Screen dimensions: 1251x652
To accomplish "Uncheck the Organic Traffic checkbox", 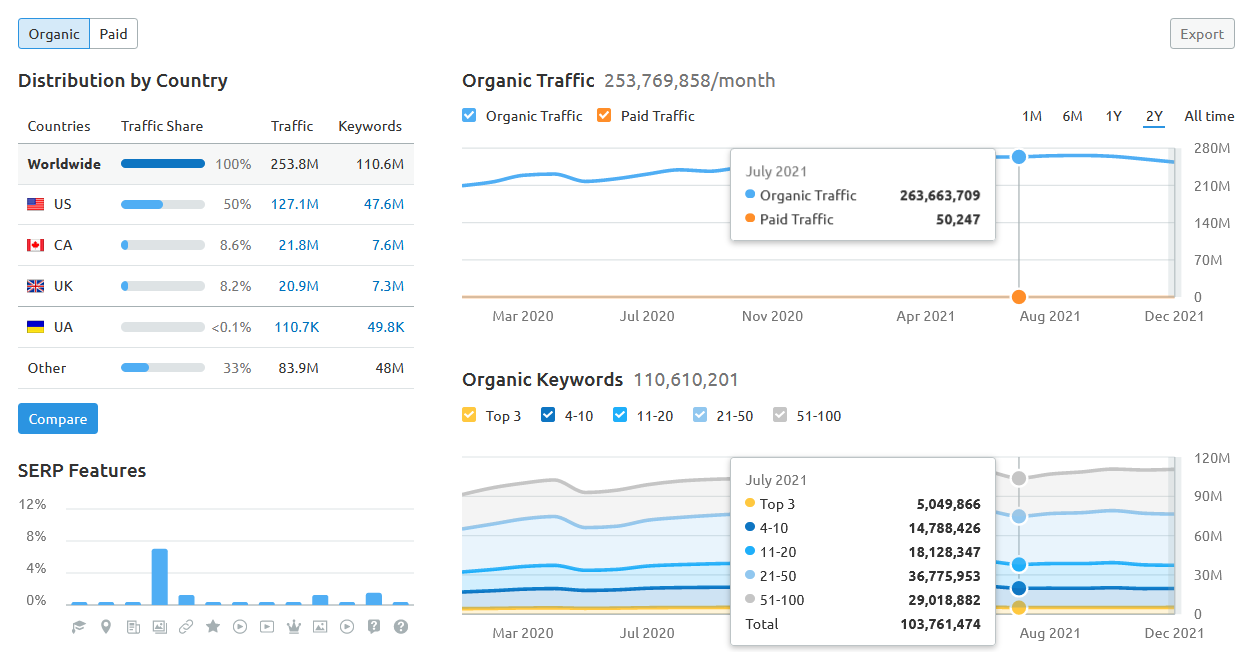I will pos(469,115).
